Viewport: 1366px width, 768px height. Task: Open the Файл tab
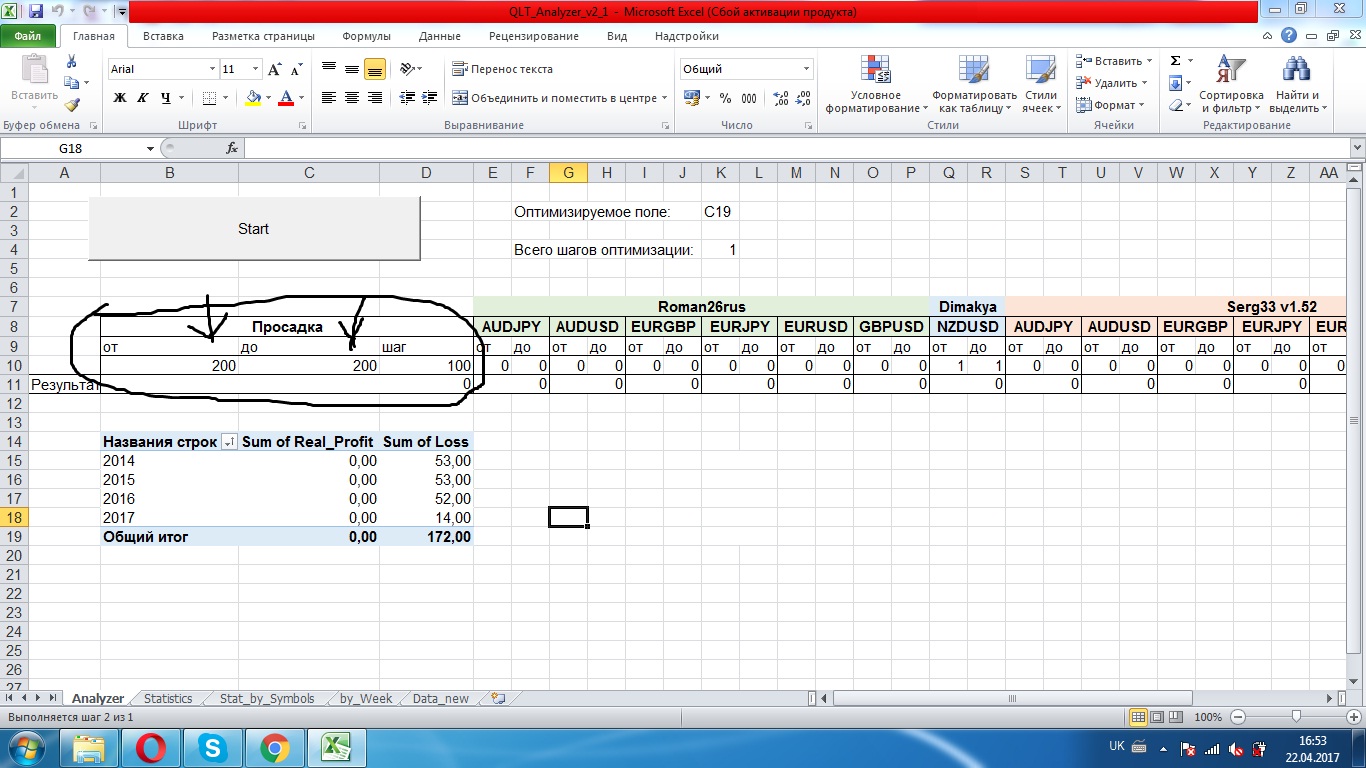28,36
